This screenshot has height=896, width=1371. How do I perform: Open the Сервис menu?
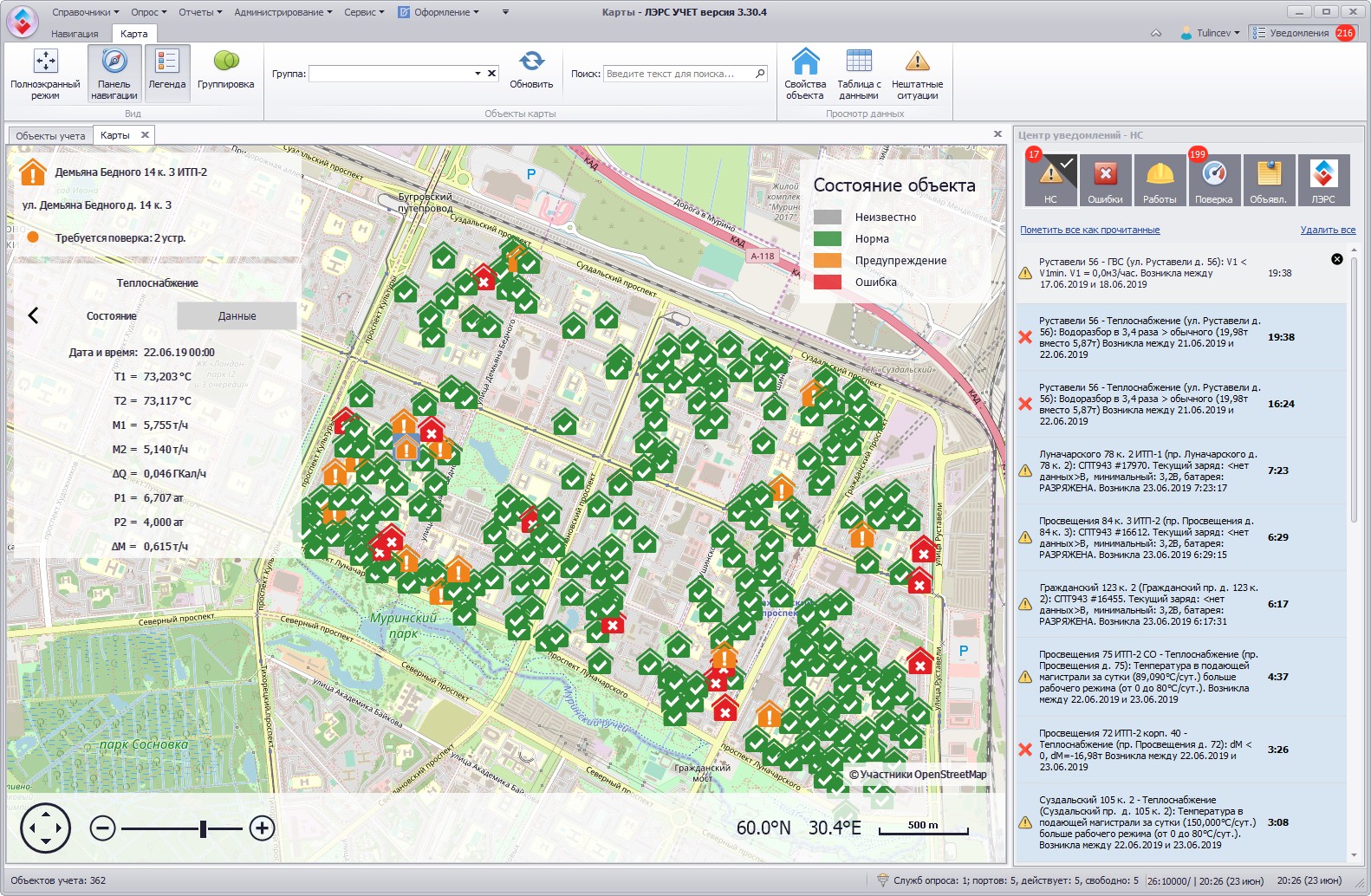click(364, 12)
